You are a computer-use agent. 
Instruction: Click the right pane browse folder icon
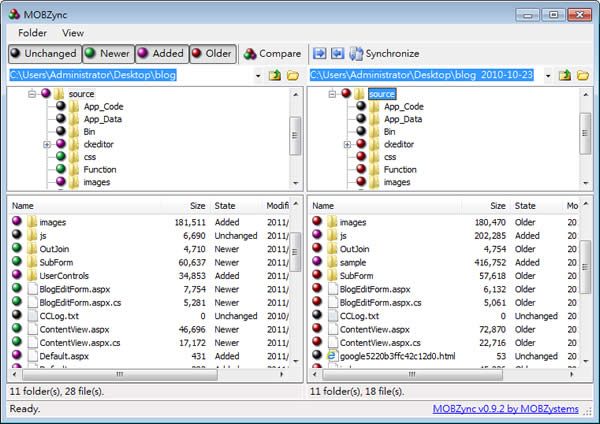pos(582,75)
